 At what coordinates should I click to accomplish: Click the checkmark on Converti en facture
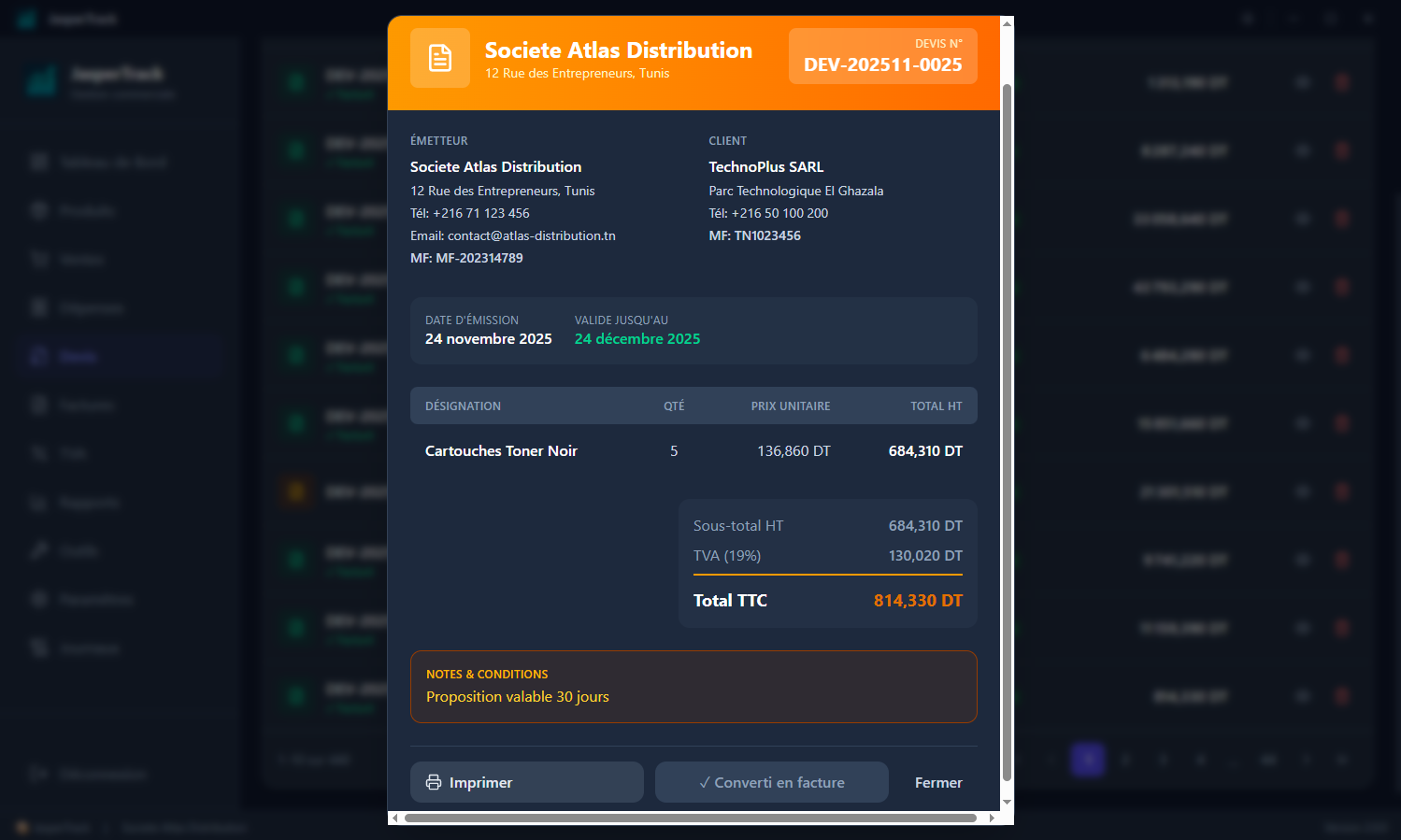[705, 783]
